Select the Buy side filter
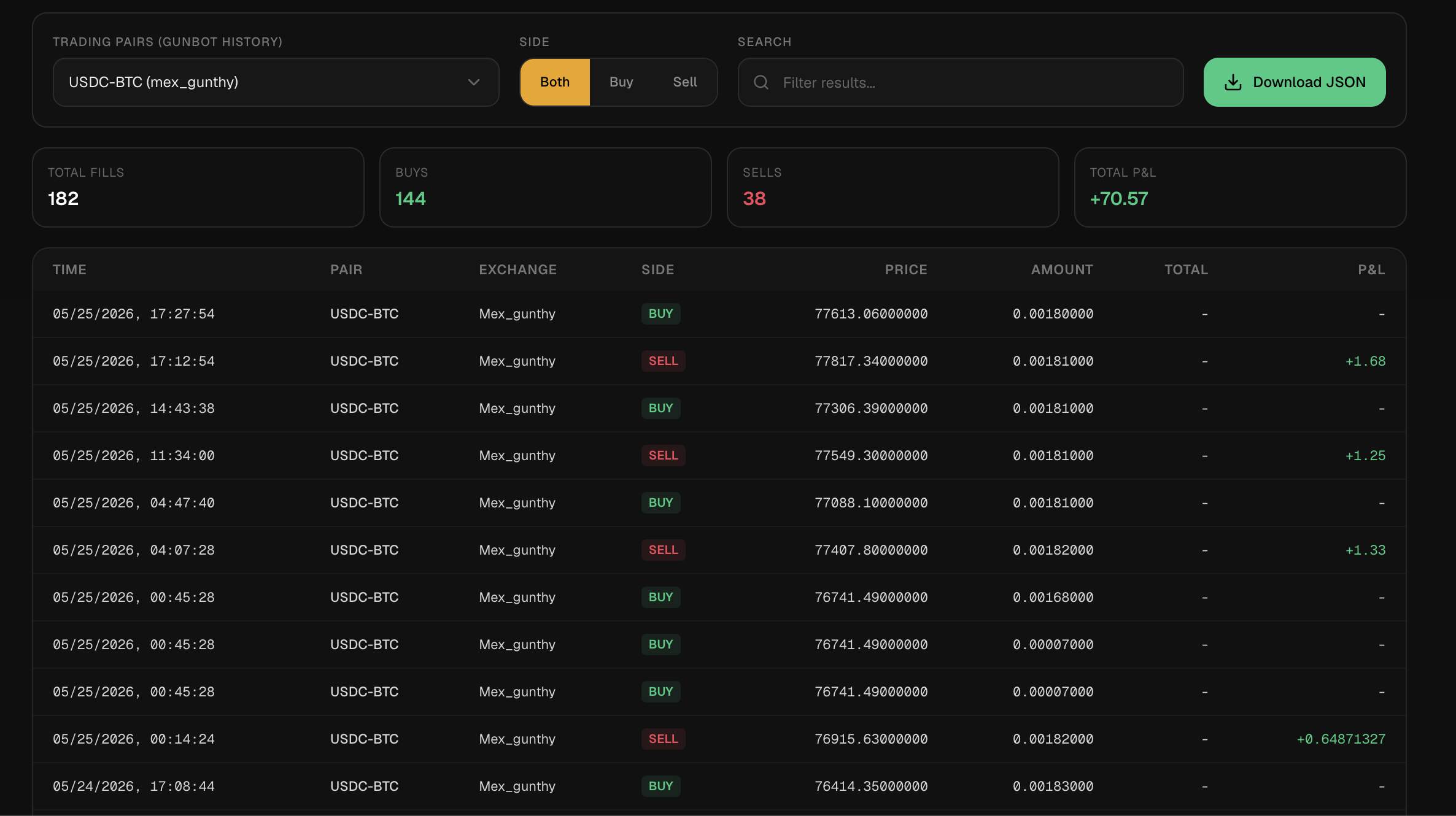Image resolution: width=1456 pixels, height=816 pixels. (x=621, y=82)
